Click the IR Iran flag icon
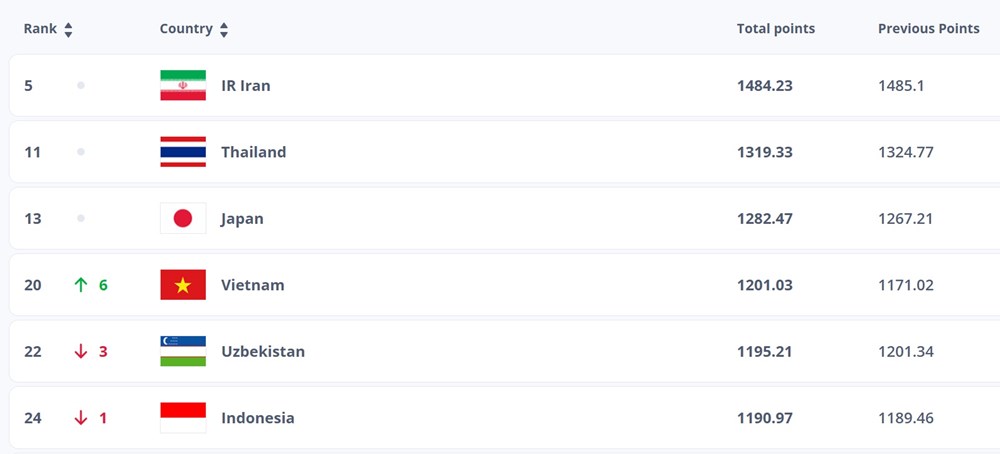The image size is (1000, 454). (183, 86)
